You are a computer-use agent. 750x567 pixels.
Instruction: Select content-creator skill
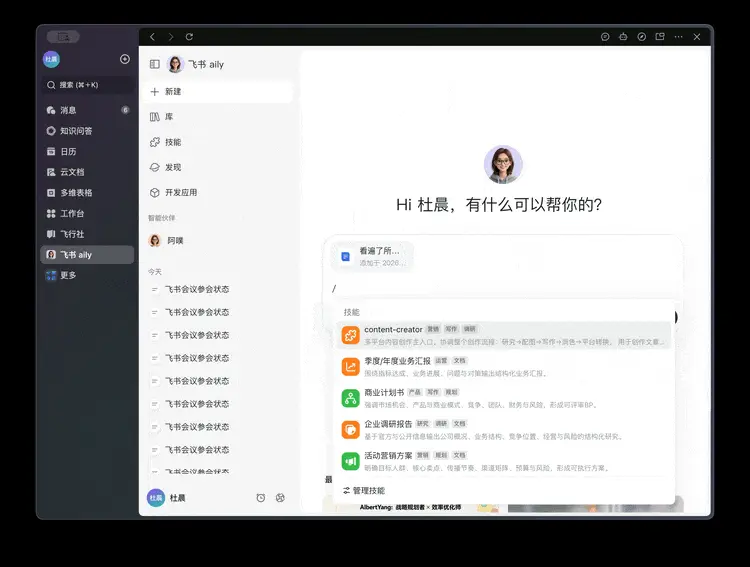coord(504,335)
